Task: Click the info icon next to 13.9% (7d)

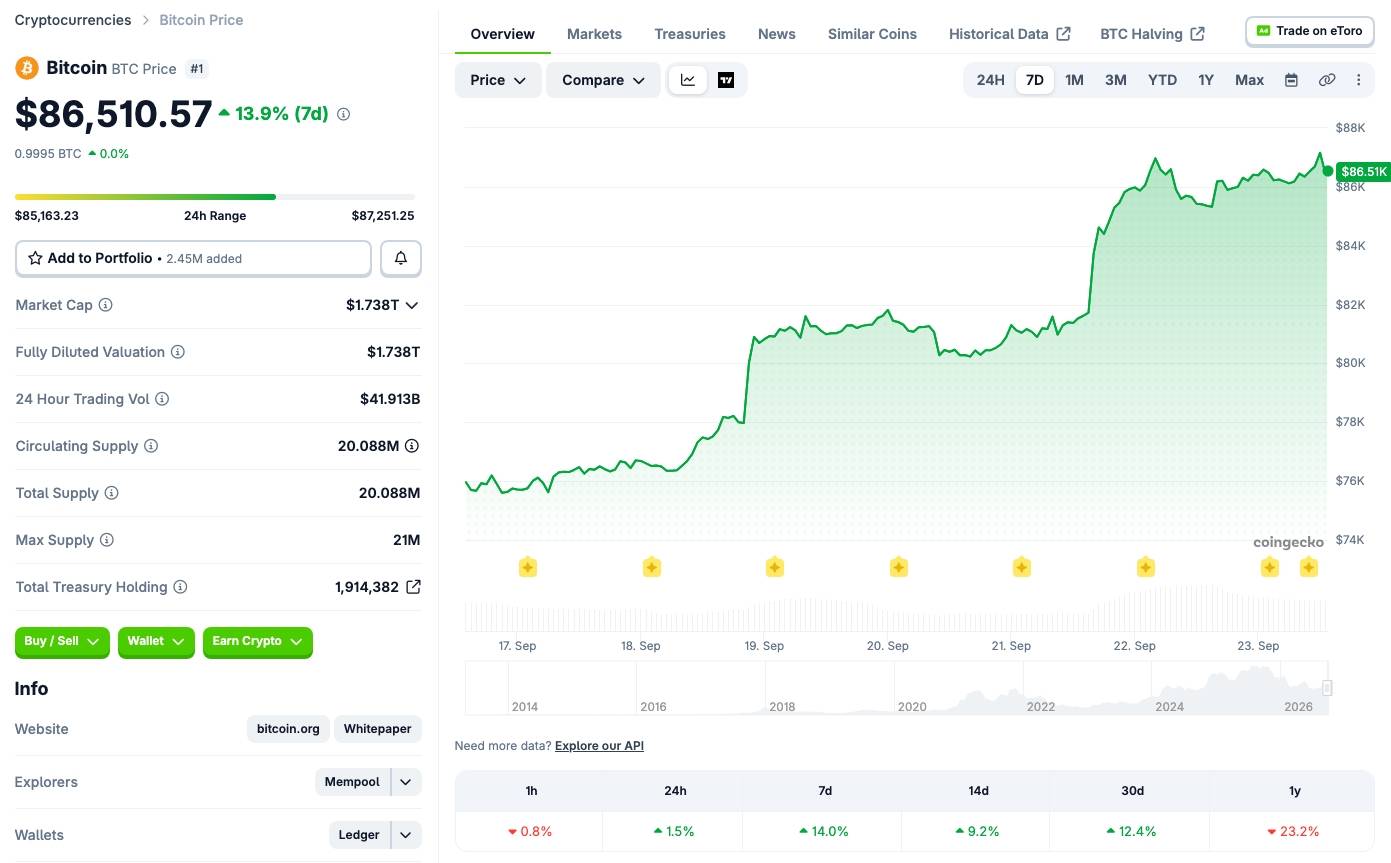Action: click(x=344, y=114)
